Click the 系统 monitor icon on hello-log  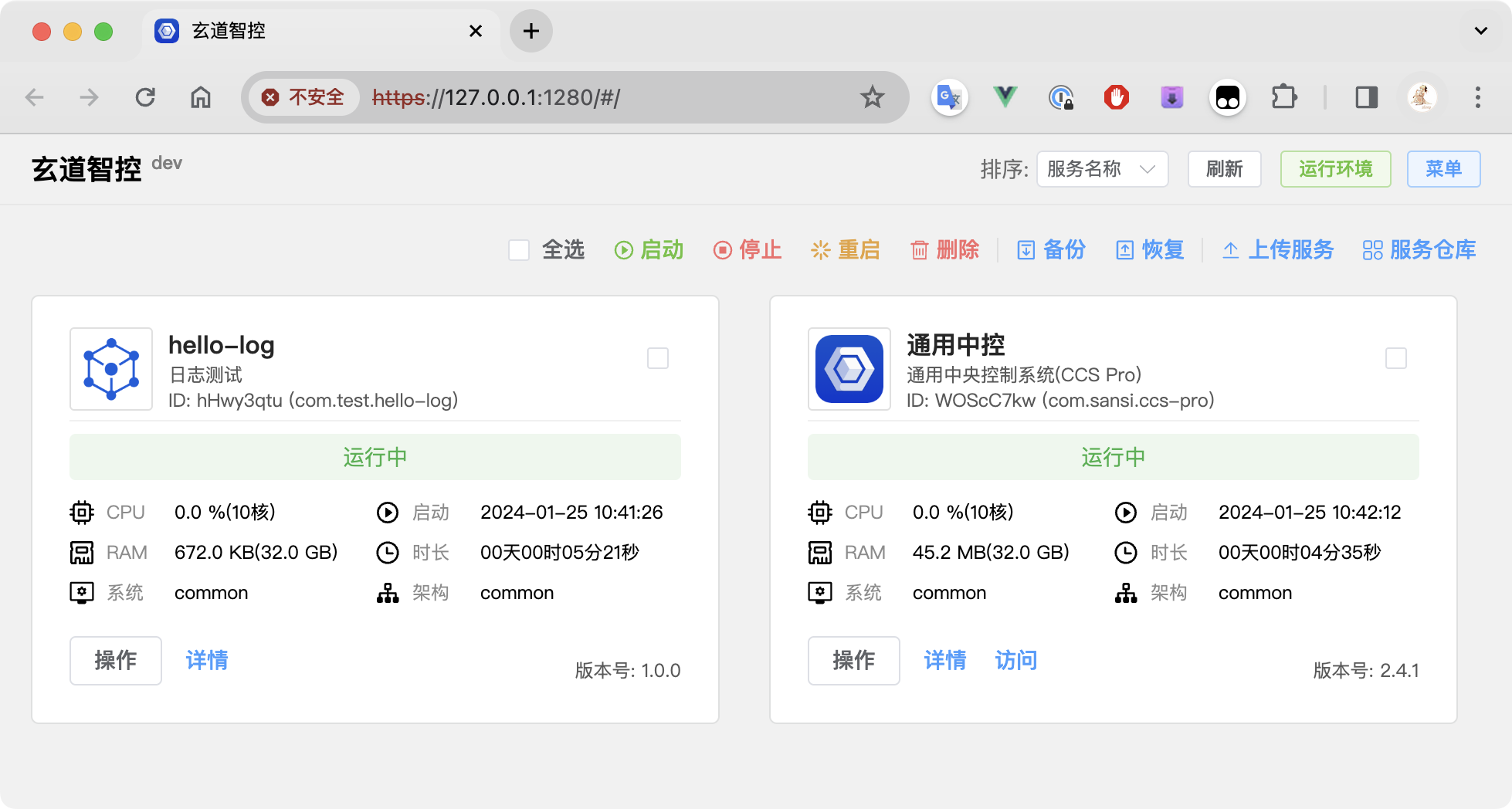(82, 593)
